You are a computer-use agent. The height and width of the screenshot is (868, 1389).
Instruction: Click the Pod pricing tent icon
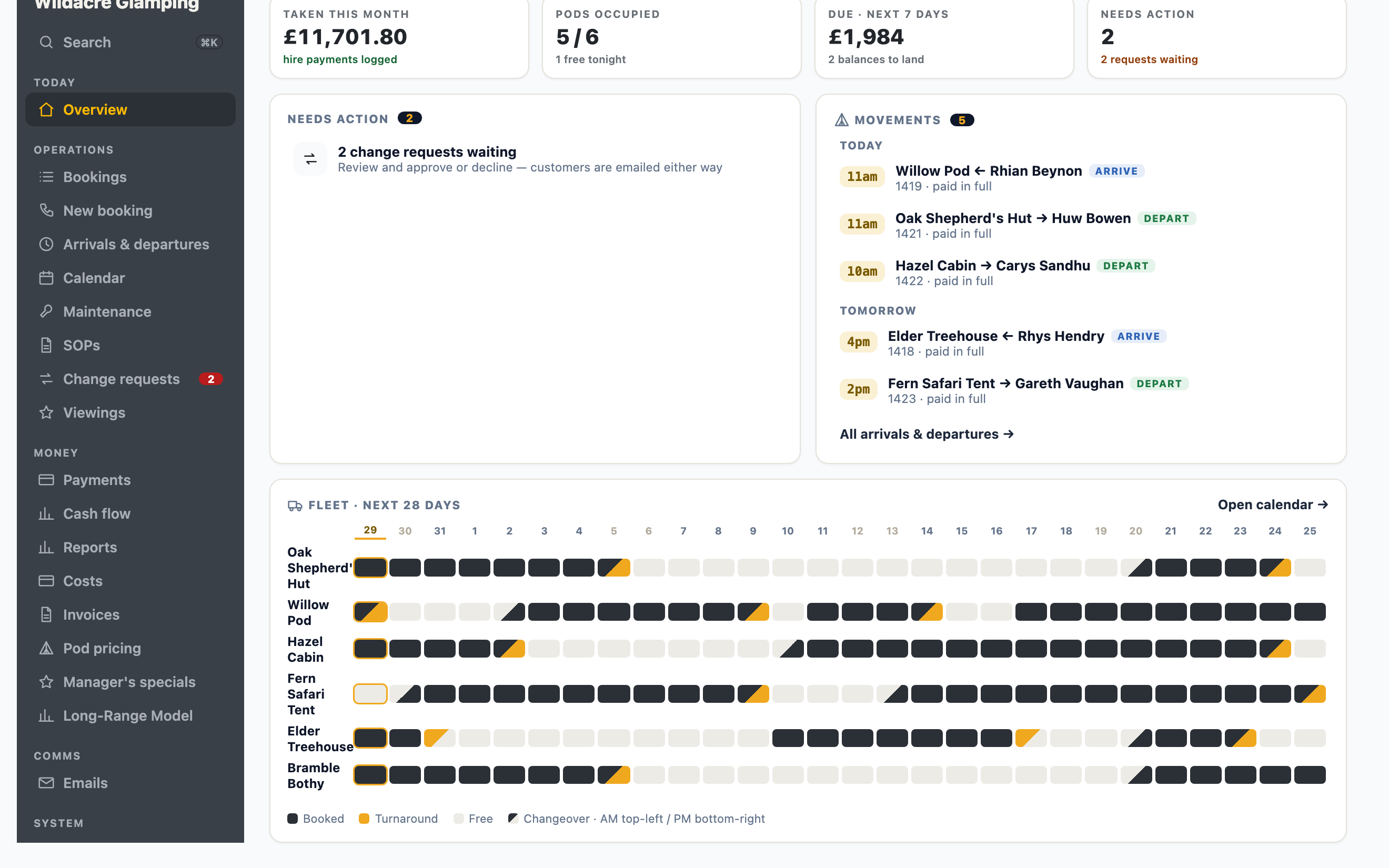pyautogui.click(x=46, y=648)
